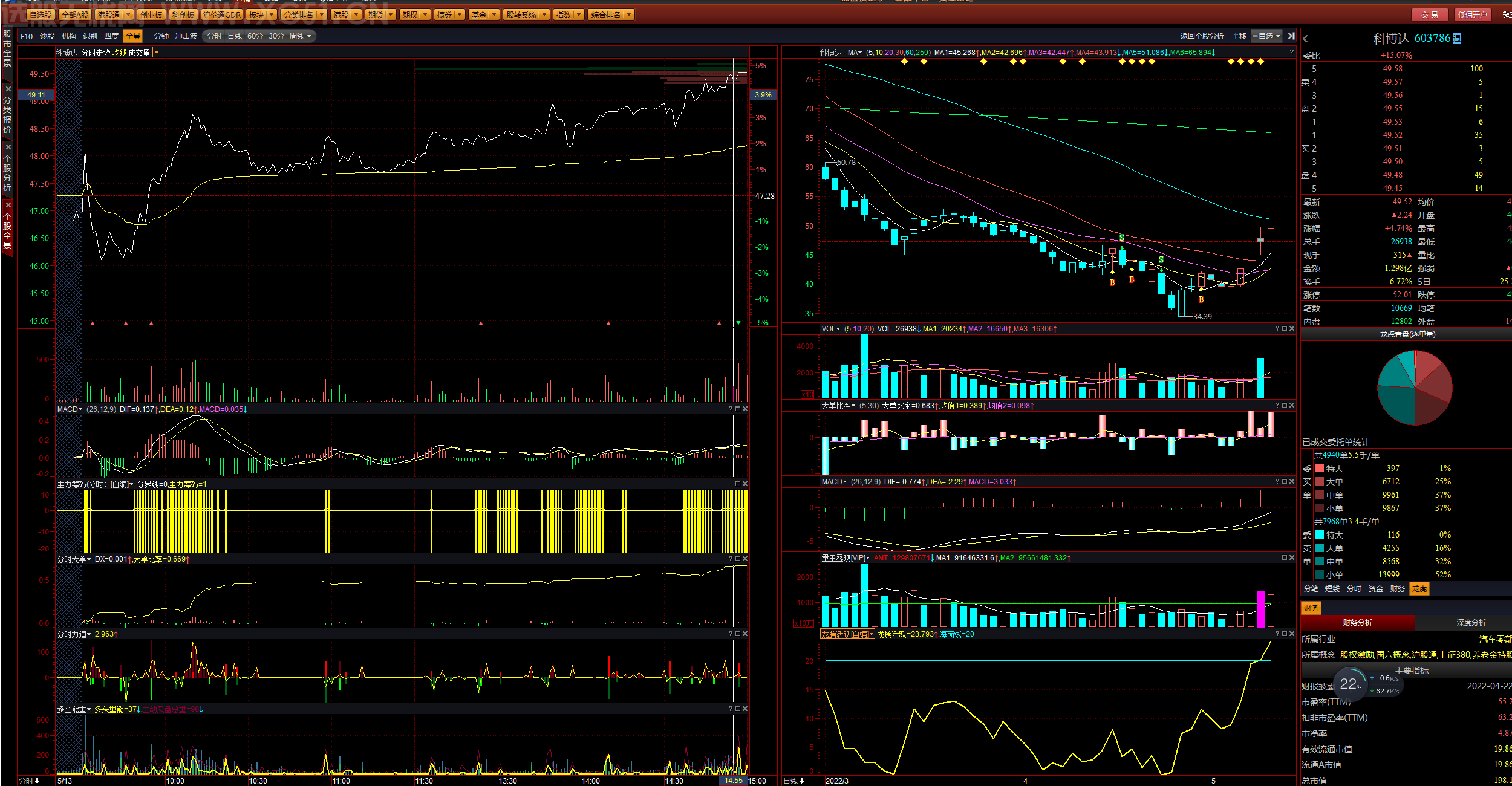Screen dimensions: 1512x786
Task: Expand the 综合排名 dropdown
Action: [x=629, y=15]
